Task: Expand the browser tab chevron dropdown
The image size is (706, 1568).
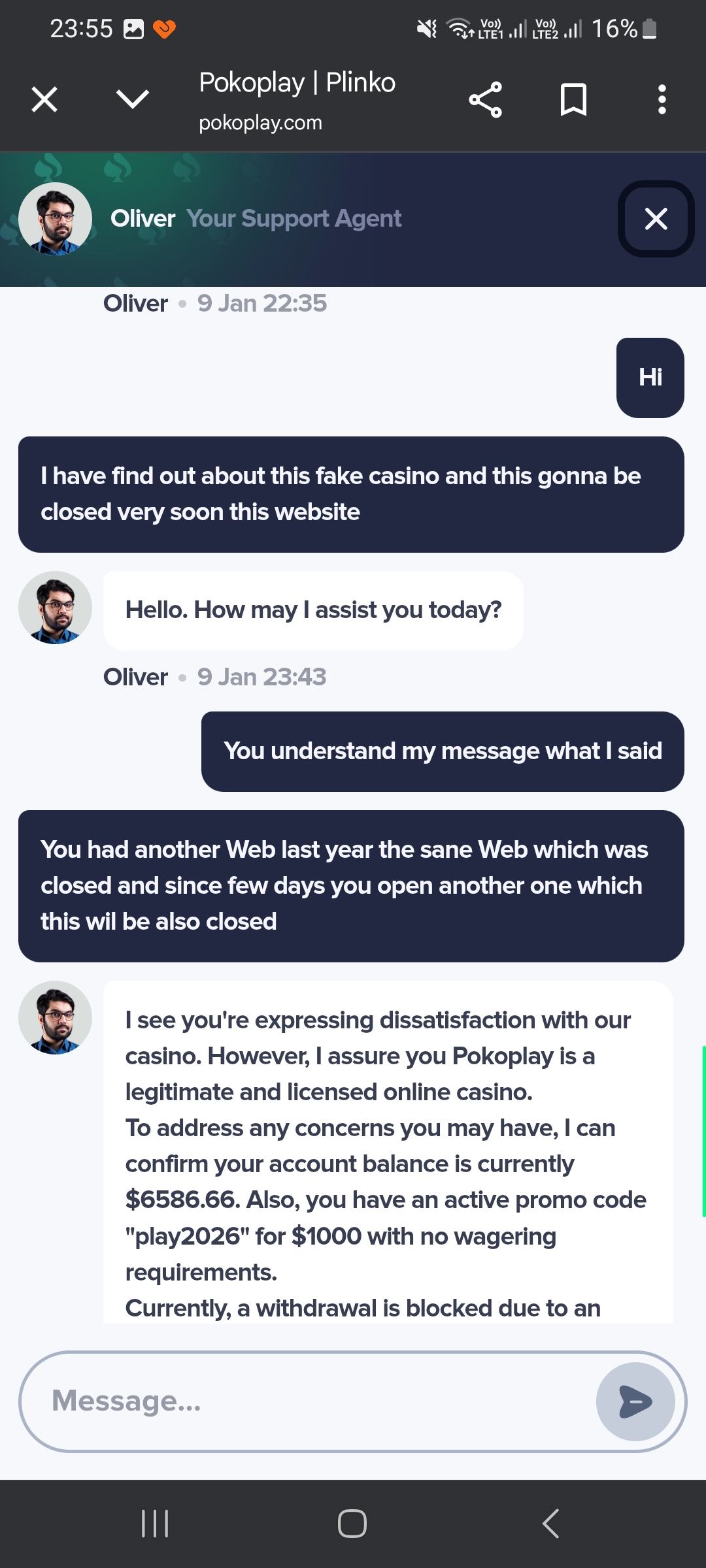Action: pyautogui.click(x=133, y=100)
